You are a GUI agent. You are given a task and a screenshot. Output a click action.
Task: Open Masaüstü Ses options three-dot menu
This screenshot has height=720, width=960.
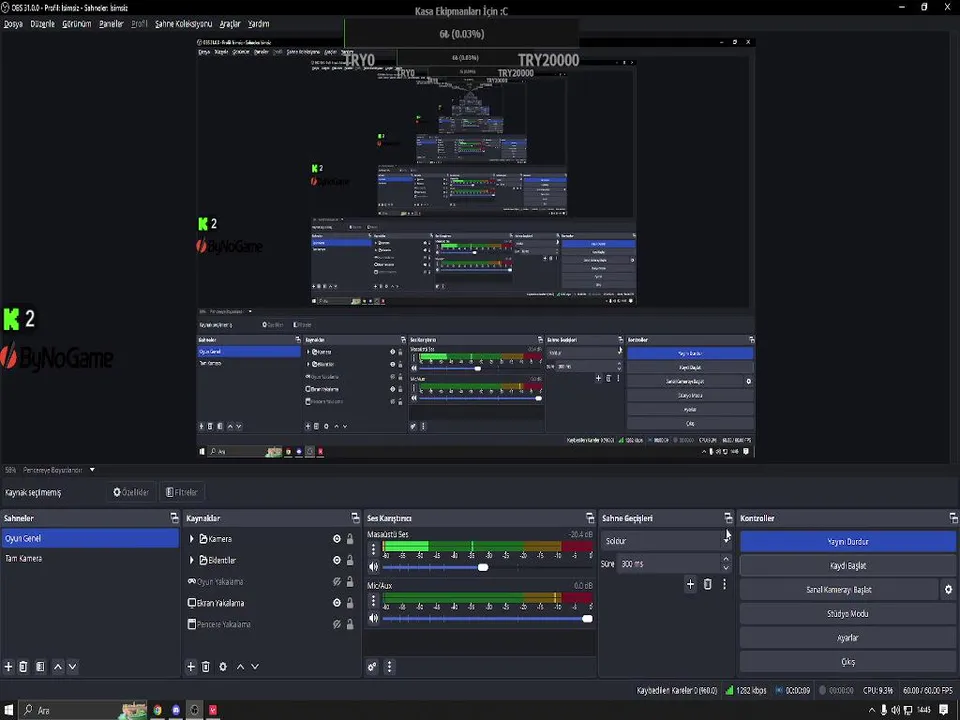tap(373, 549)
